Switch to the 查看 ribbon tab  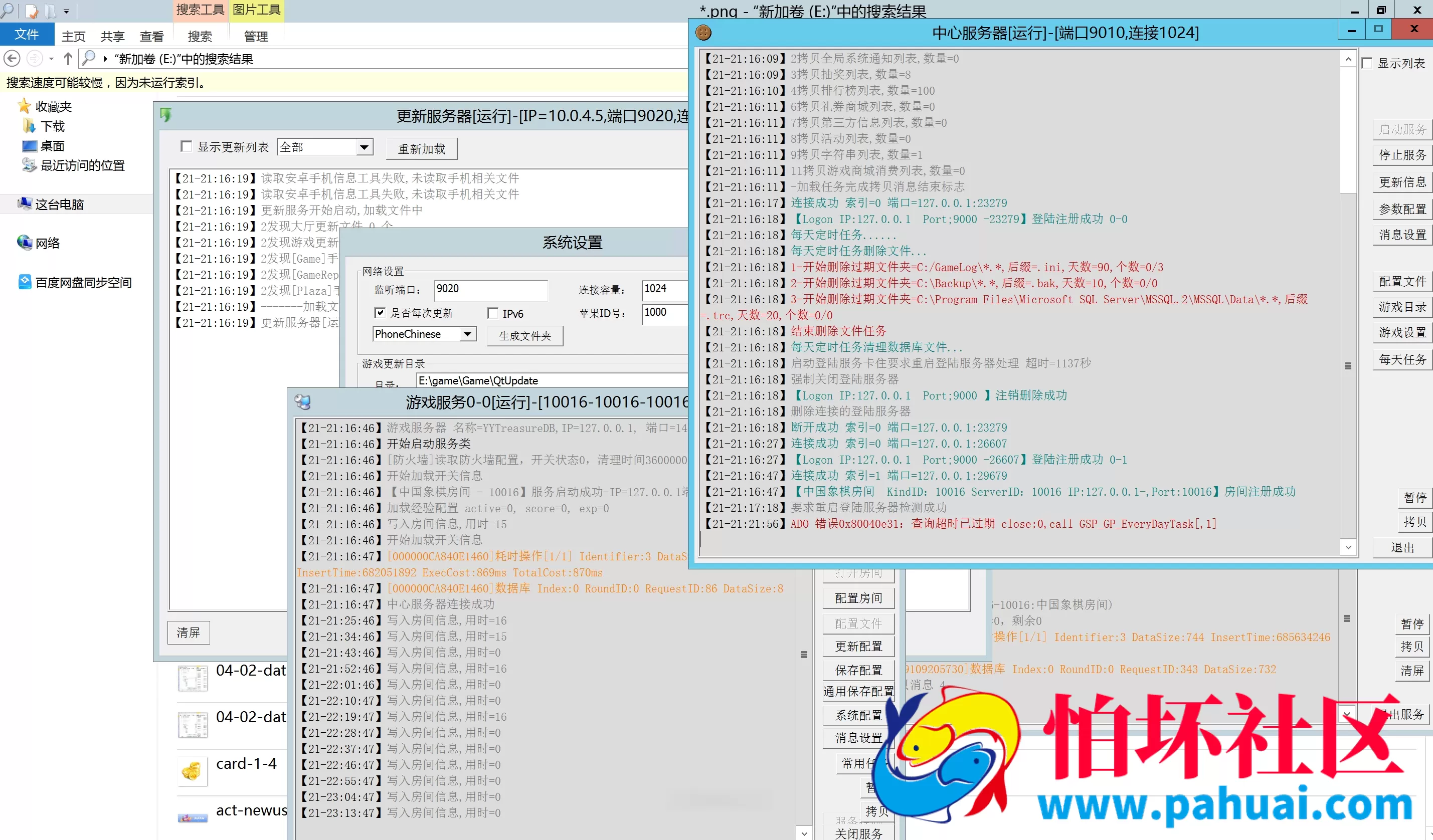coord(151,37)
